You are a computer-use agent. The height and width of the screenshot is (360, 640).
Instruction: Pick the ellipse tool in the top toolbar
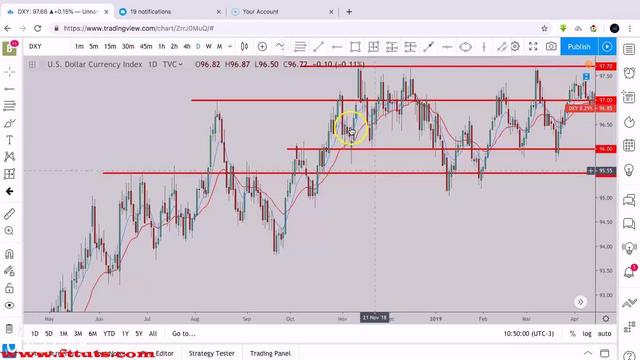coord(465,47)
